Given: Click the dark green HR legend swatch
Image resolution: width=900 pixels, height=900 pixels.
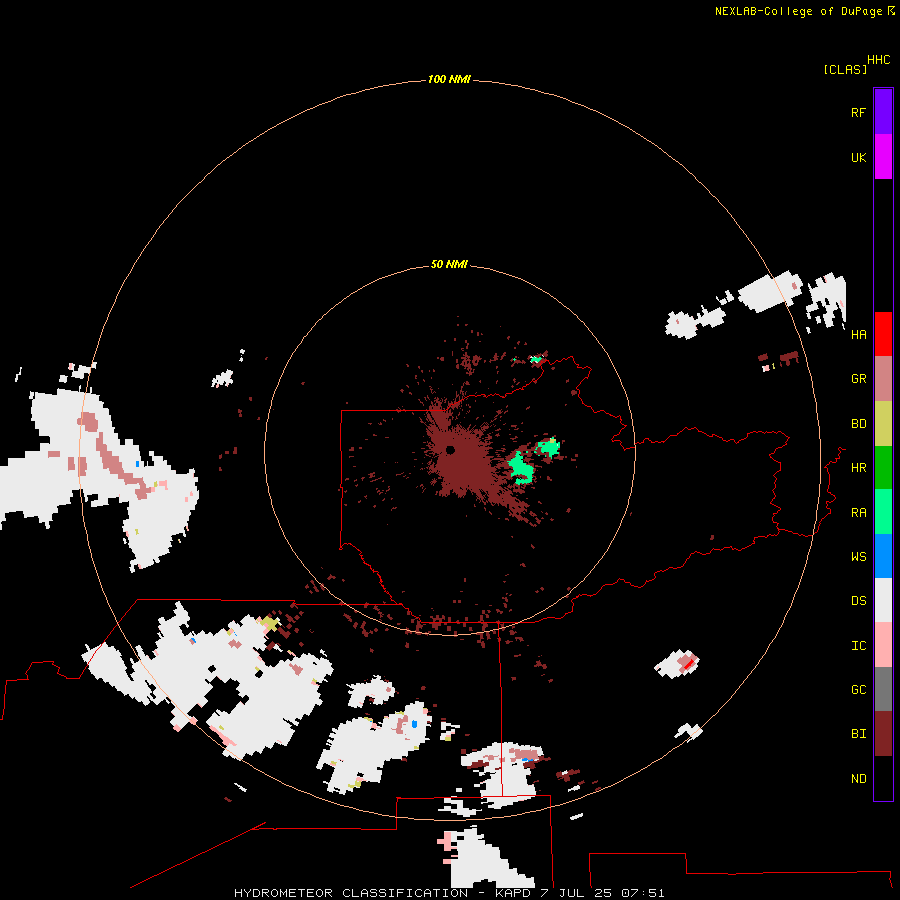Looking at the screenshot, I should [x=883, y=468].
